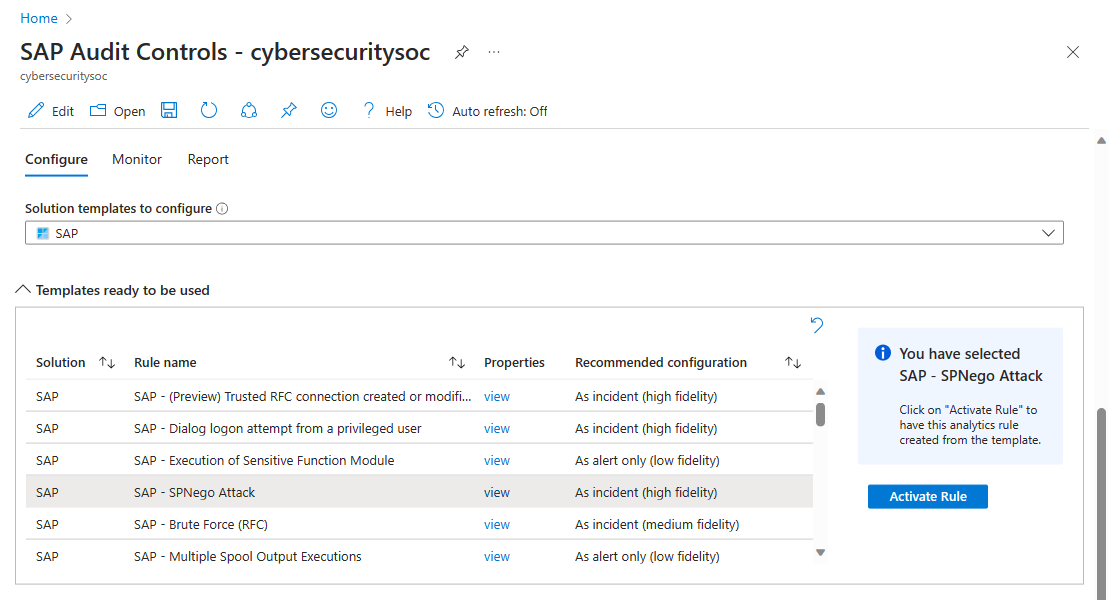View properties of SAP Brute Force rule

click(x=496, y=524)
